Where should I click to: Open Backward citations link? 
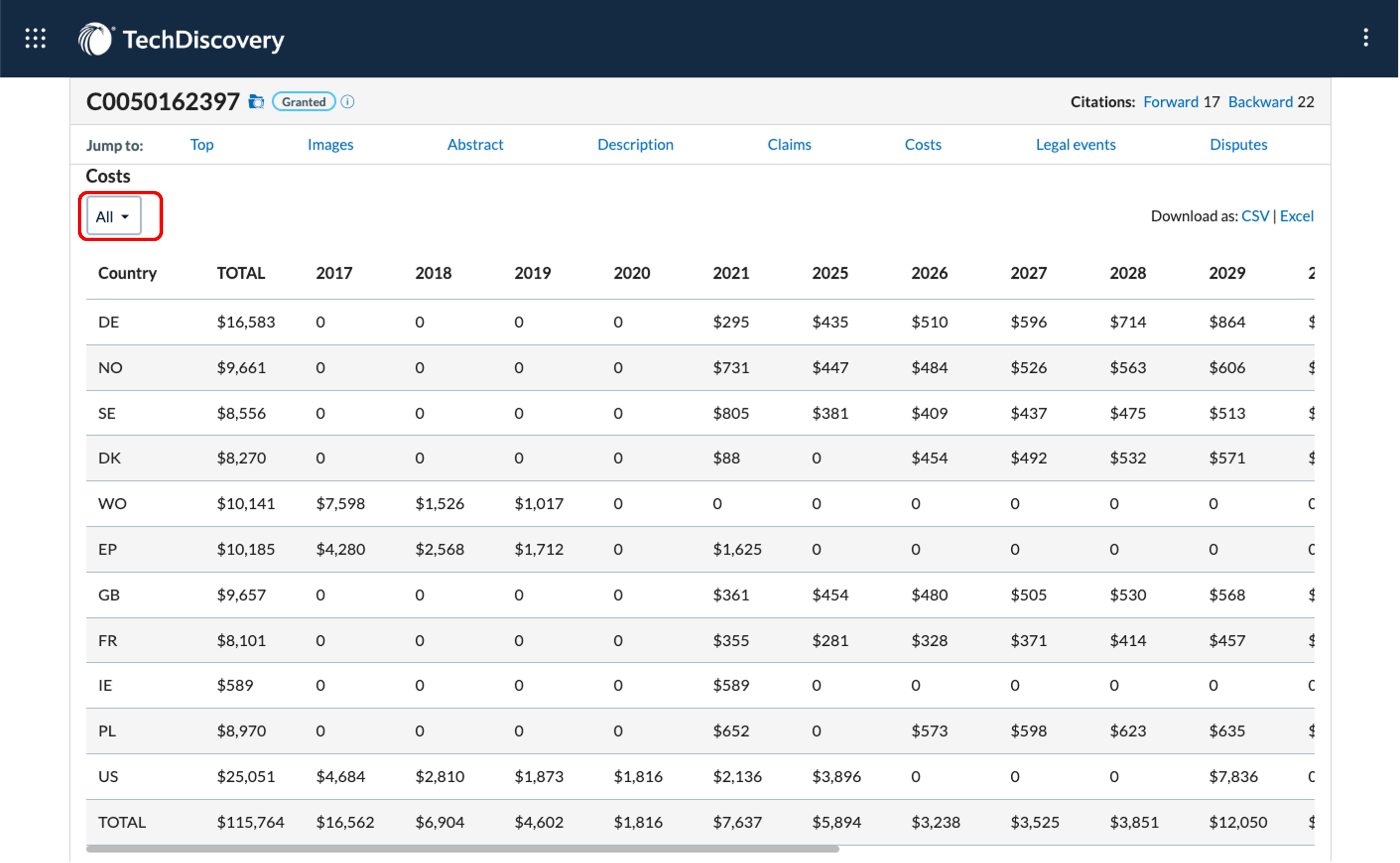click(1260, 102)
